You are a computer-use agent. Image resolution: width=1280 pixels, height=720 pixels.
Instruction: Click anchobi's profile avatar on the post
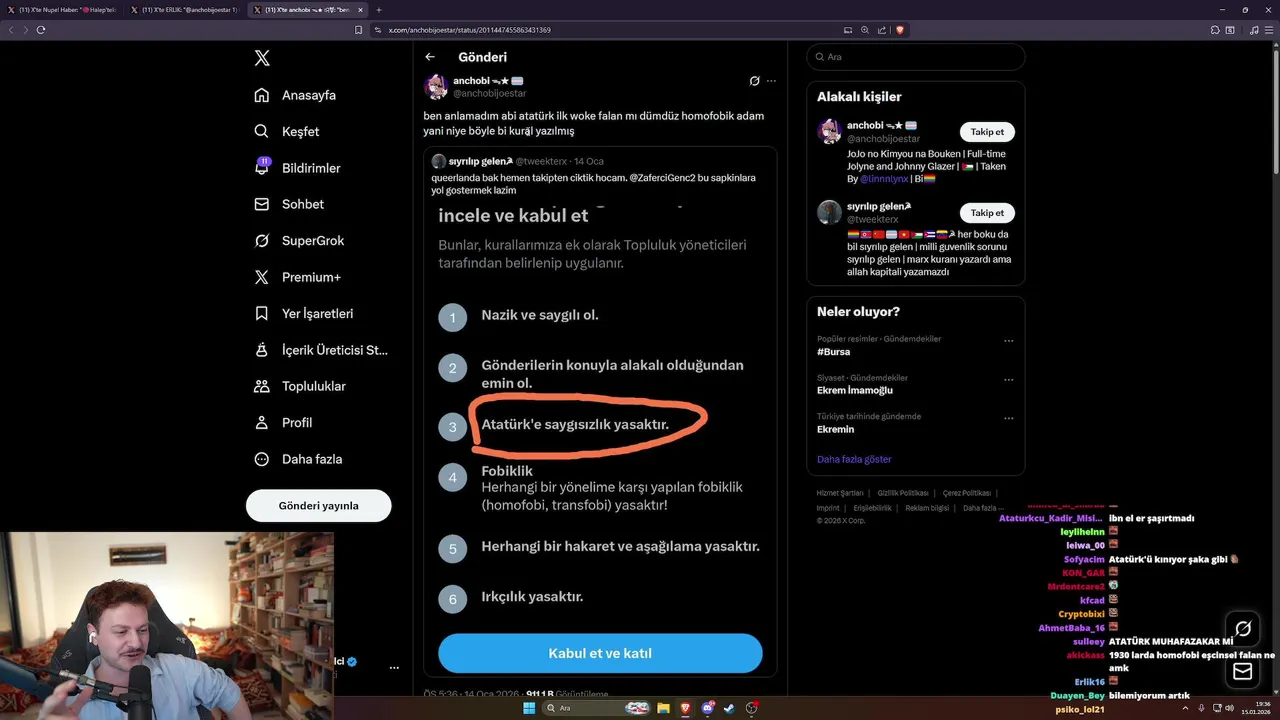pyautogui.click(x=436, y=86)
